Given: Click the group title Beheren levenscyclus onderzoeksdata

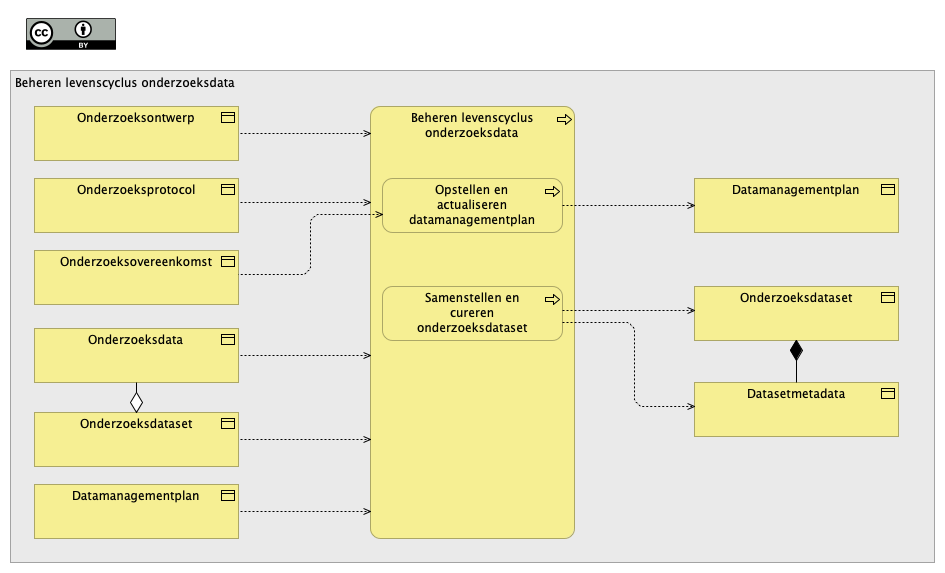Looking at the screenshot, I should coord(125,83).
